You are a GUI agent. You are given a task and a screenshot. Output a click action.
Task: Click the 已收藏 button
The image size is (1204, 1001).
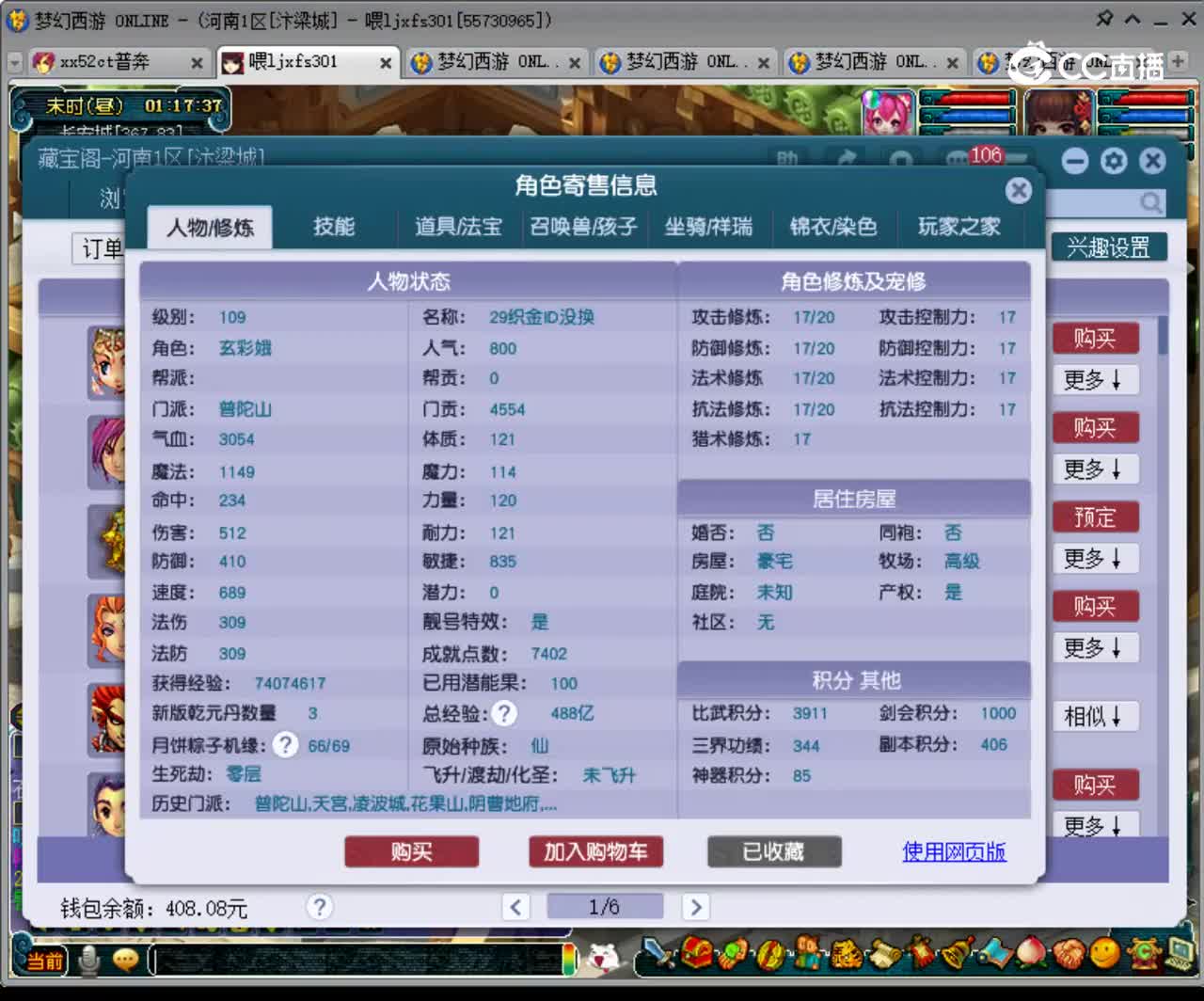(x=774, y=851)
